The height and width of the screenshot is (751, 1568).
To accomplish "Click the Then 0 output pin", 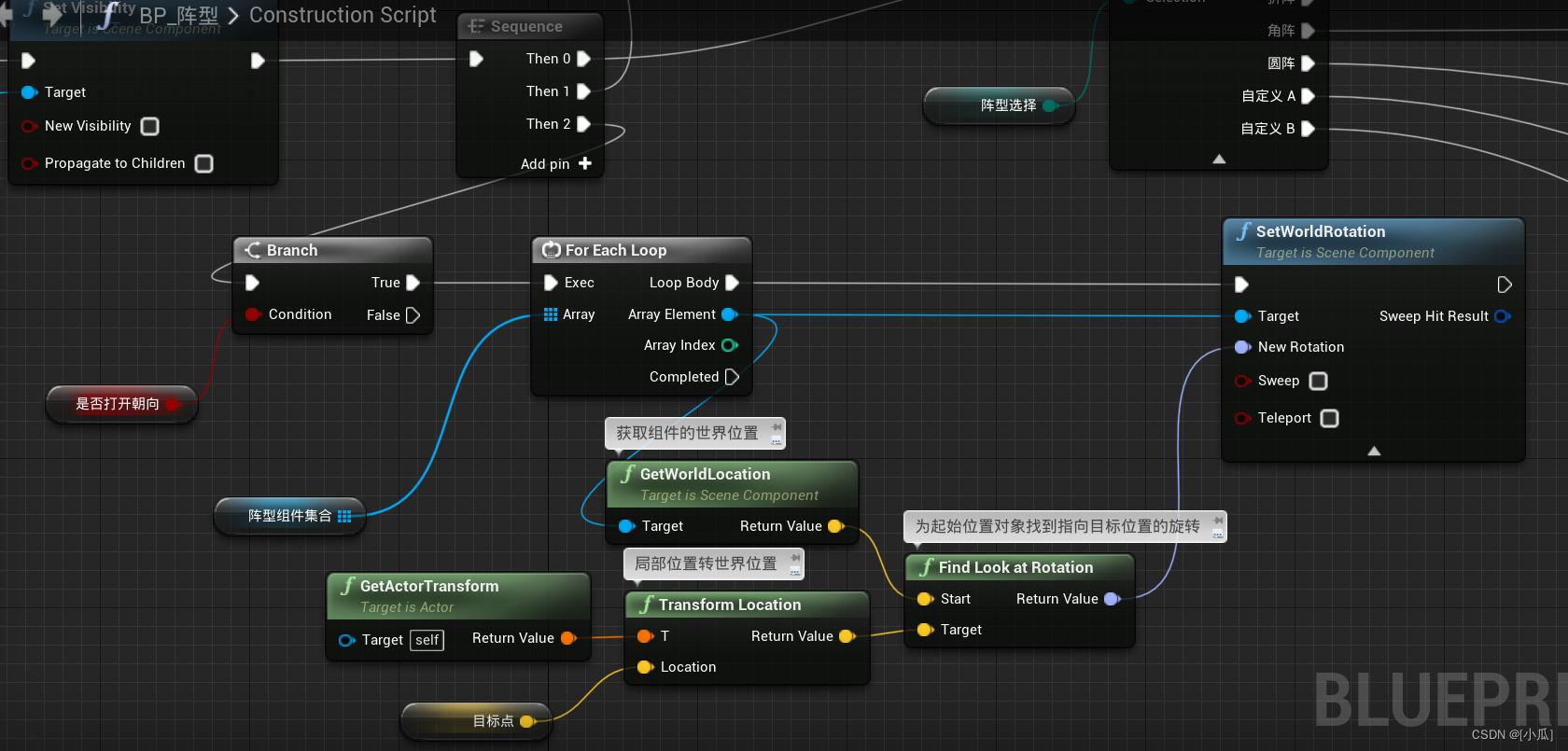I will coord(583,59).
